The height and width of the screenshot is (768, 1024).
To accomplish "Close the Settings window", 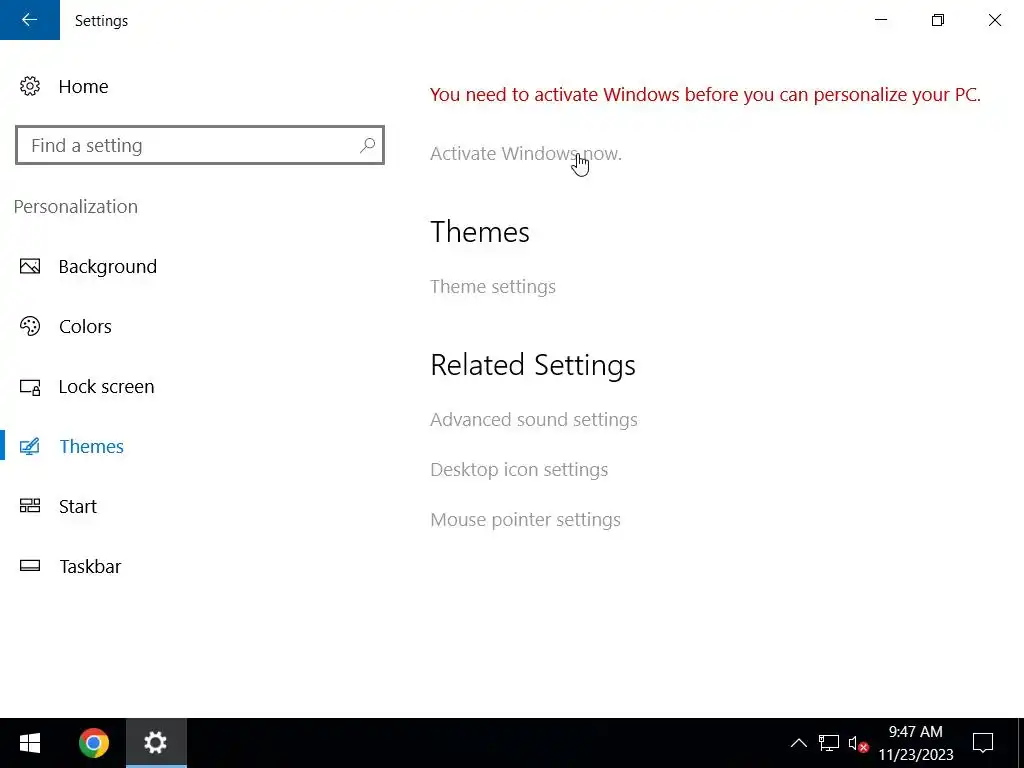I will pos(995,20).
